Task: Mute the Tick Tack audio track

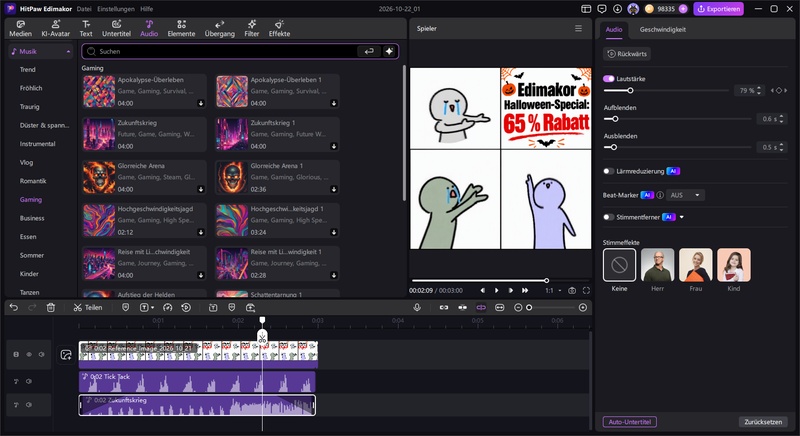Action: point(29,381)
